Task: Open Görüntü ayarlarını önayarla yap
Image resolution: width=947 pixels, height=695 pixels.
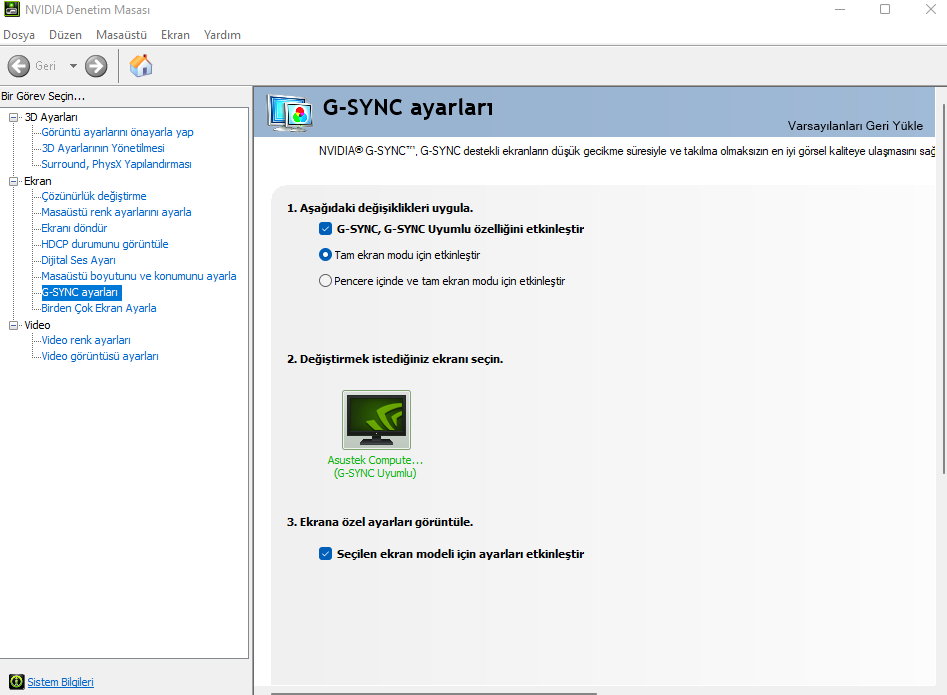Action: coord(117,132)
